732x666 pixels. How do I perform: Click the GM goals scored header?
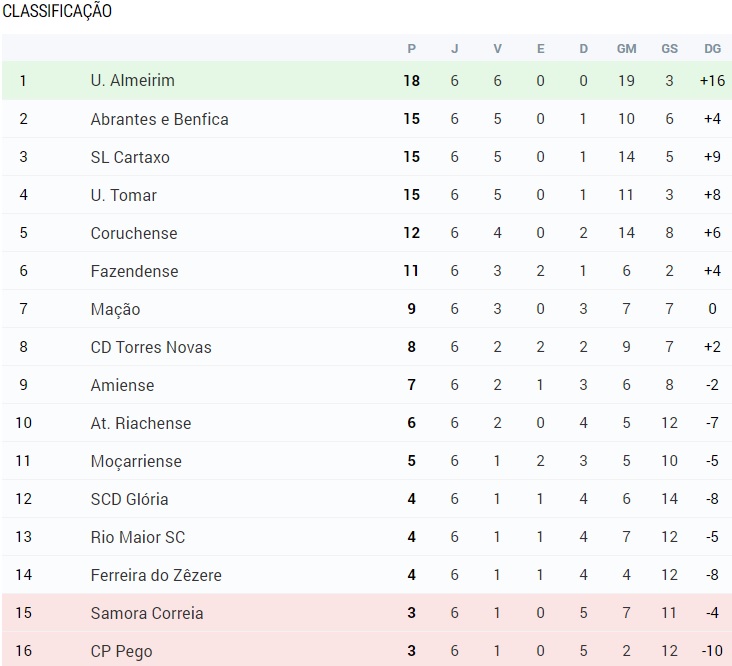click(626, 49)
